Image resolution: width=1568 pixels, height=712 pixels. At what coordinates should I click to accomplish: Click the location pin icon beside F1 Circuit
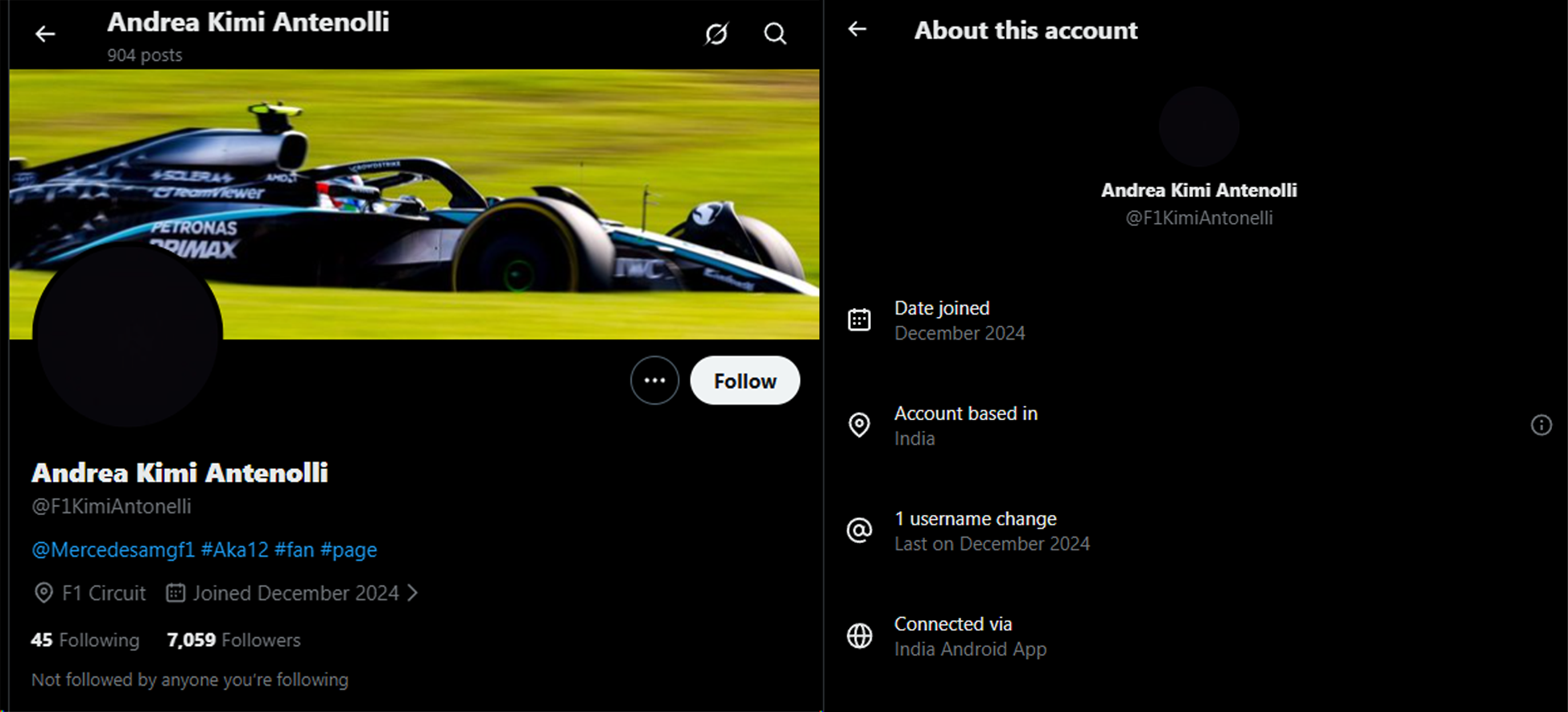43,593
